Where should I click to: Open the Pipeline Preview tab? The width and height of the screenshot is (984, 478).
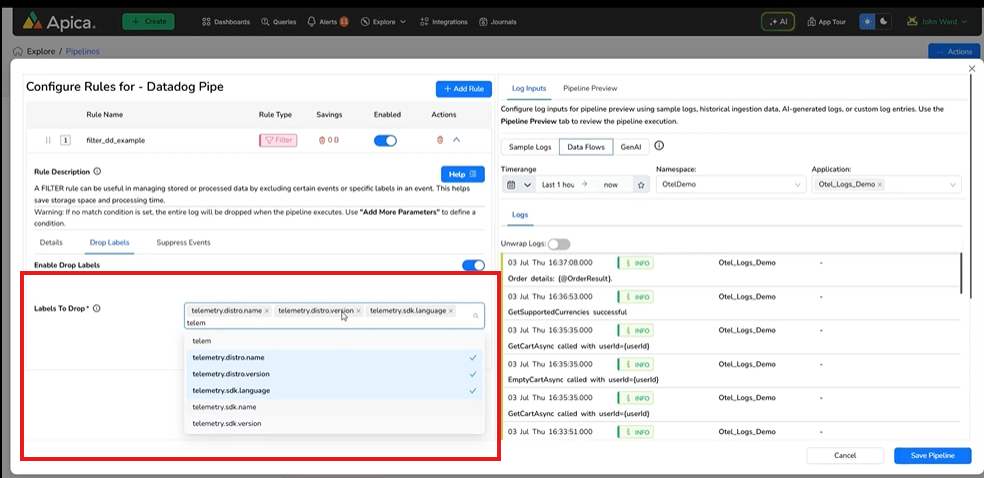pyautogui.click(x=590, y=88)
